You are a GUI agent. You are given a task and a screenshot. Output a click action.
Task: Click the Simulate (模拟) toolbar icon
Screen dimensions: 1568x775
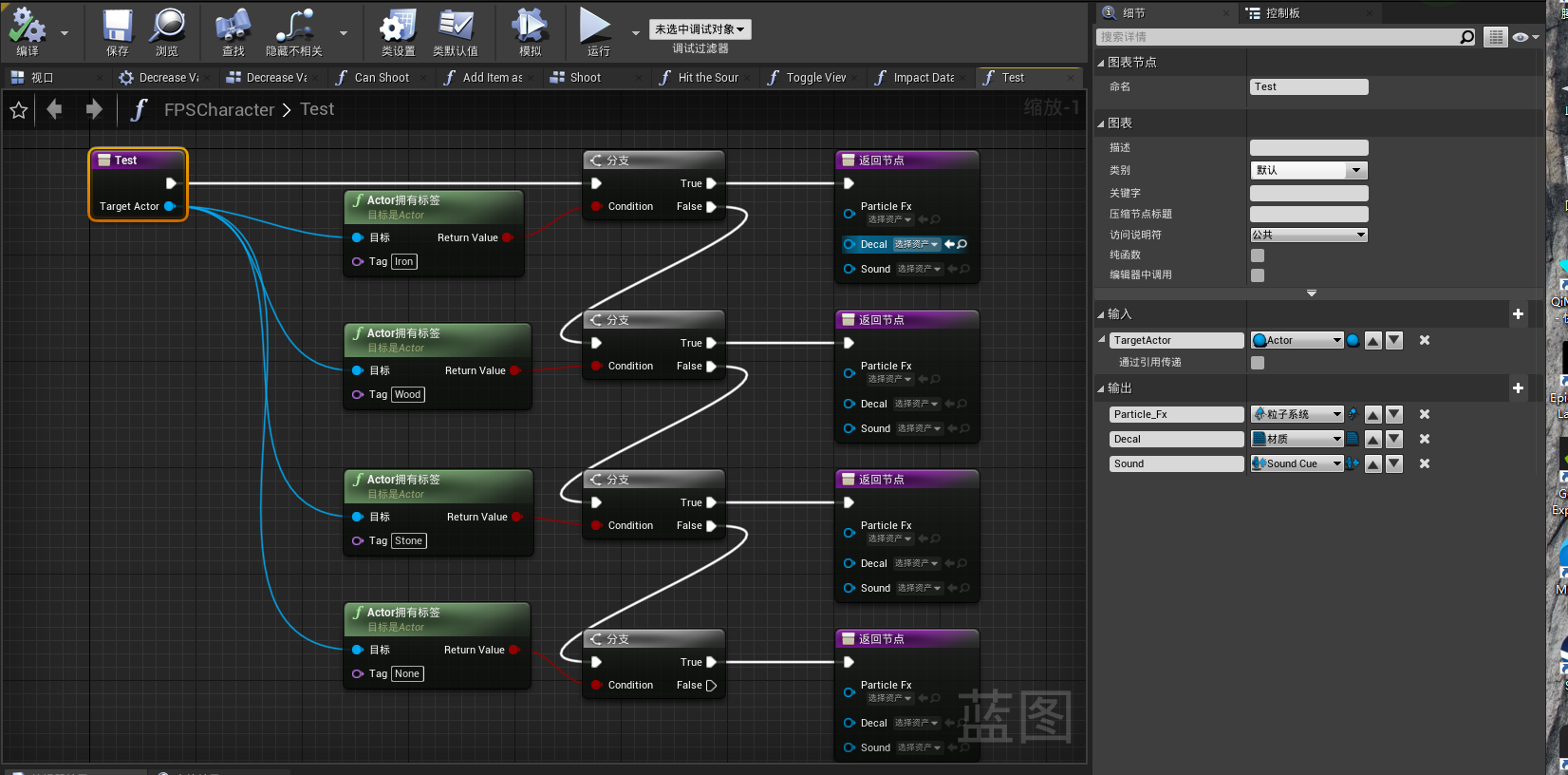(530, 25)
